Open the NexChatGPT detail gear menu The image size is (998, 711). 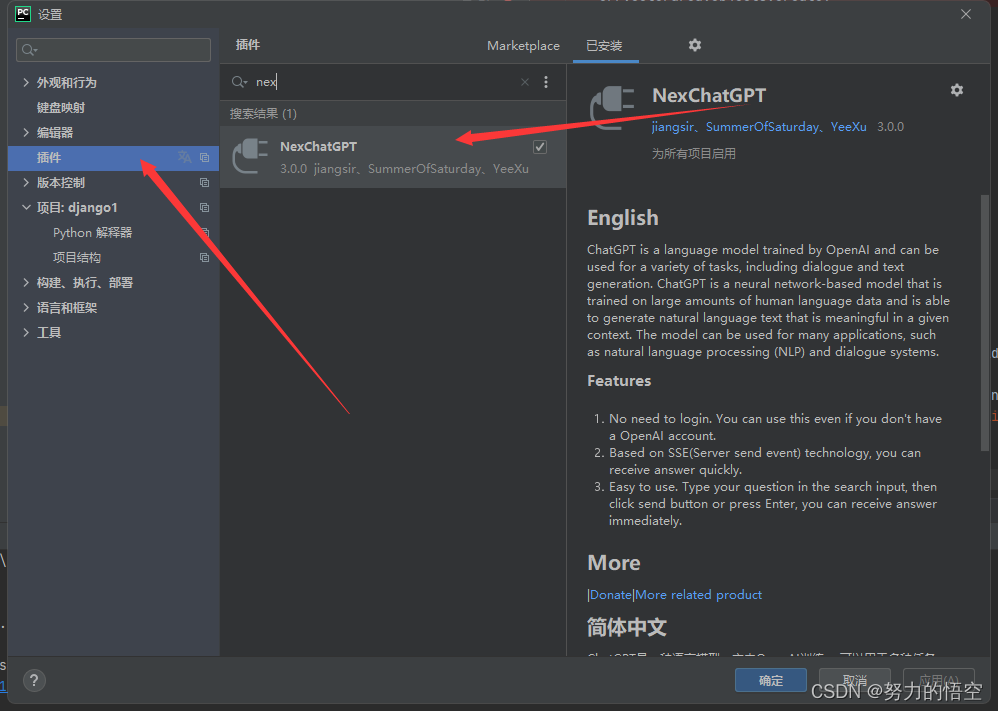[x=957, y=90]
